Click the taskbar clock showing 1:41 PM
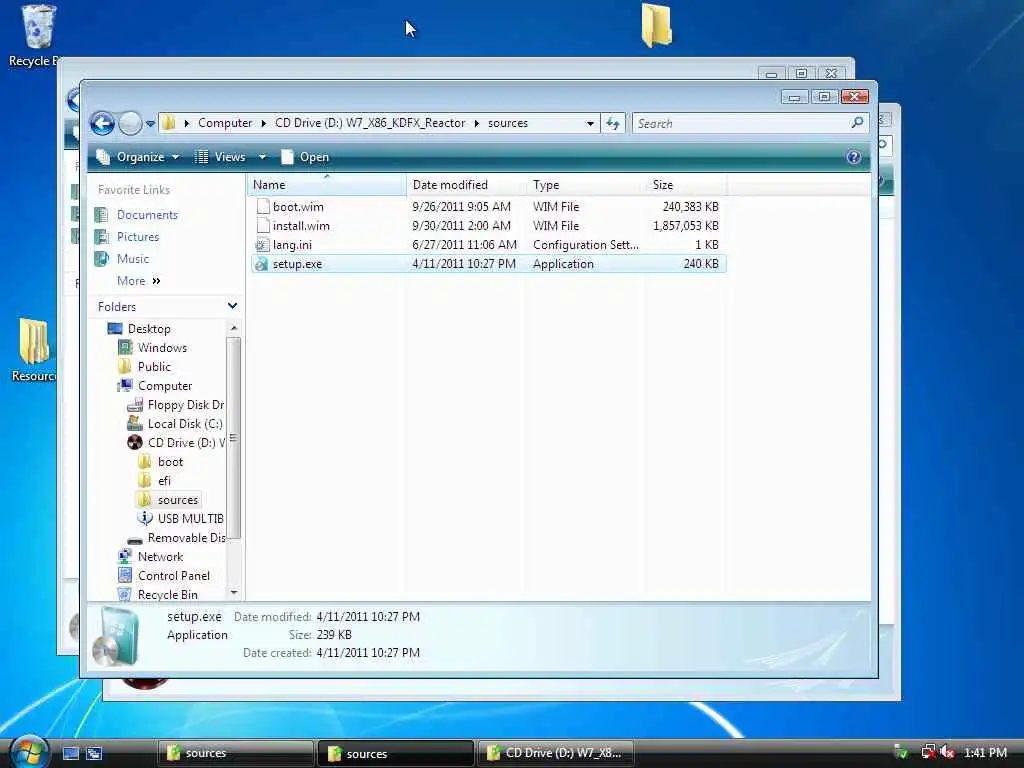The image size is (1024, 768). tap(985, 752)
